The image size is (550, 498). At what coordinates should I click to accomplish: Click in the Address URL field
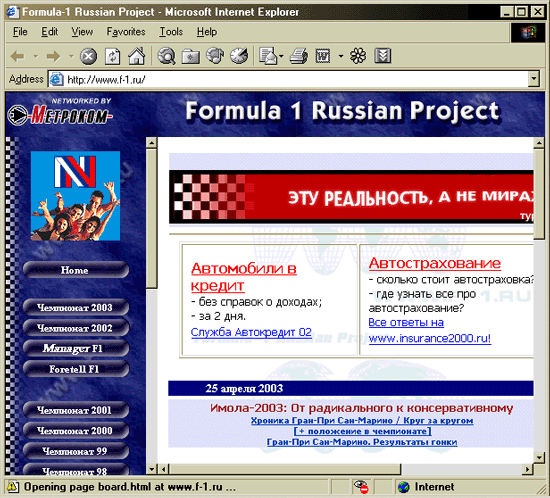[296, 80]
